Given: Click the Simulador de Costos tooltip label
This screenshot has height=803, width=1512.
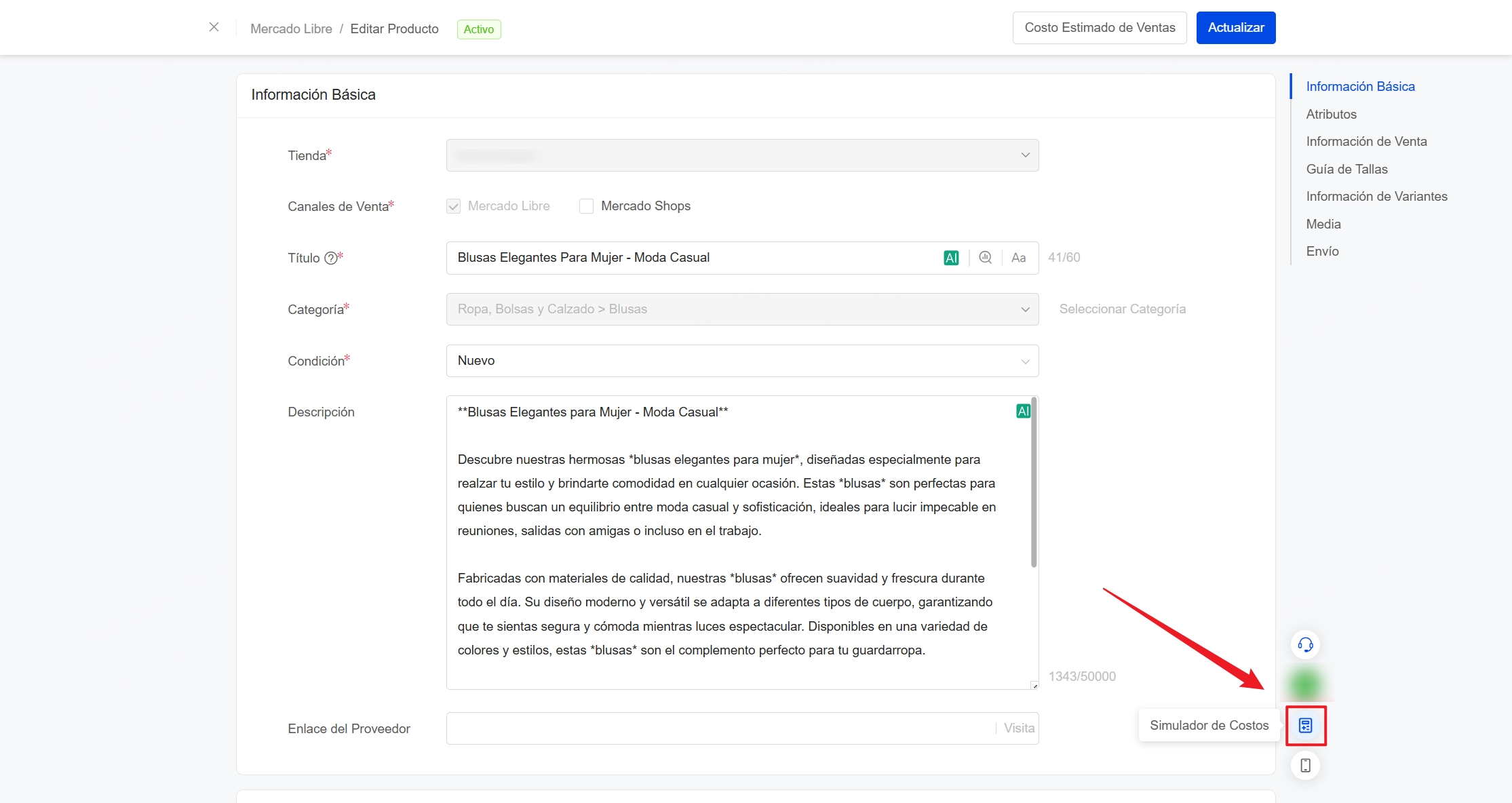Looking at the screenshot, I should click(1209, 726).
